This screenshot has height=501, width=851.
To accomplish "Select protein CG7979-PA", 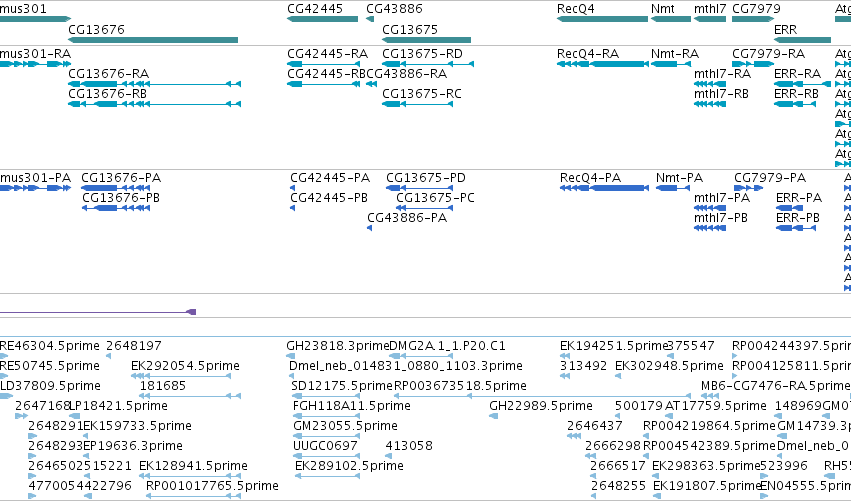I will click(x=770, y=178).
